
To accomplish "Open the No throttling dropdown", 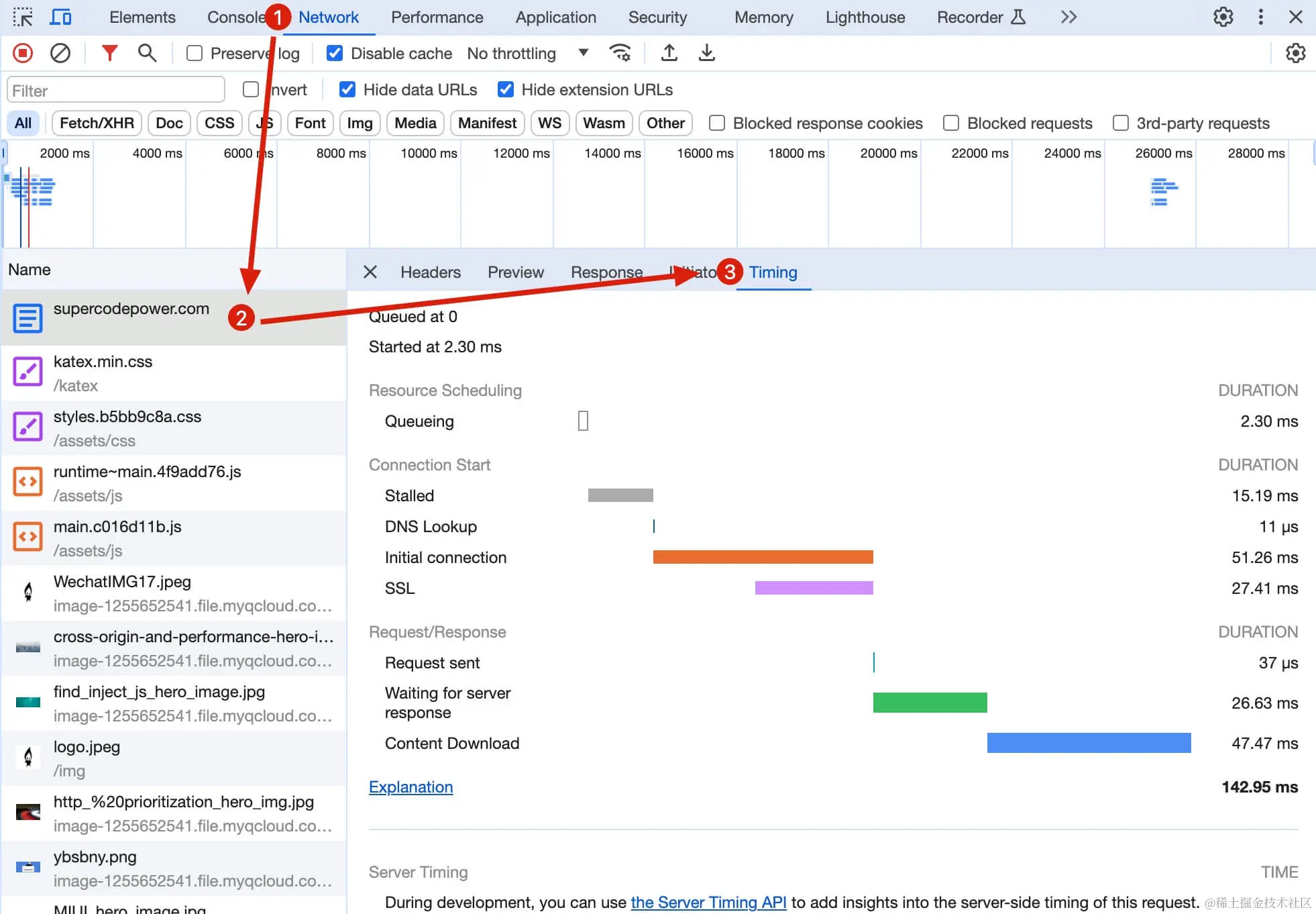I will (x=529, y=53).
